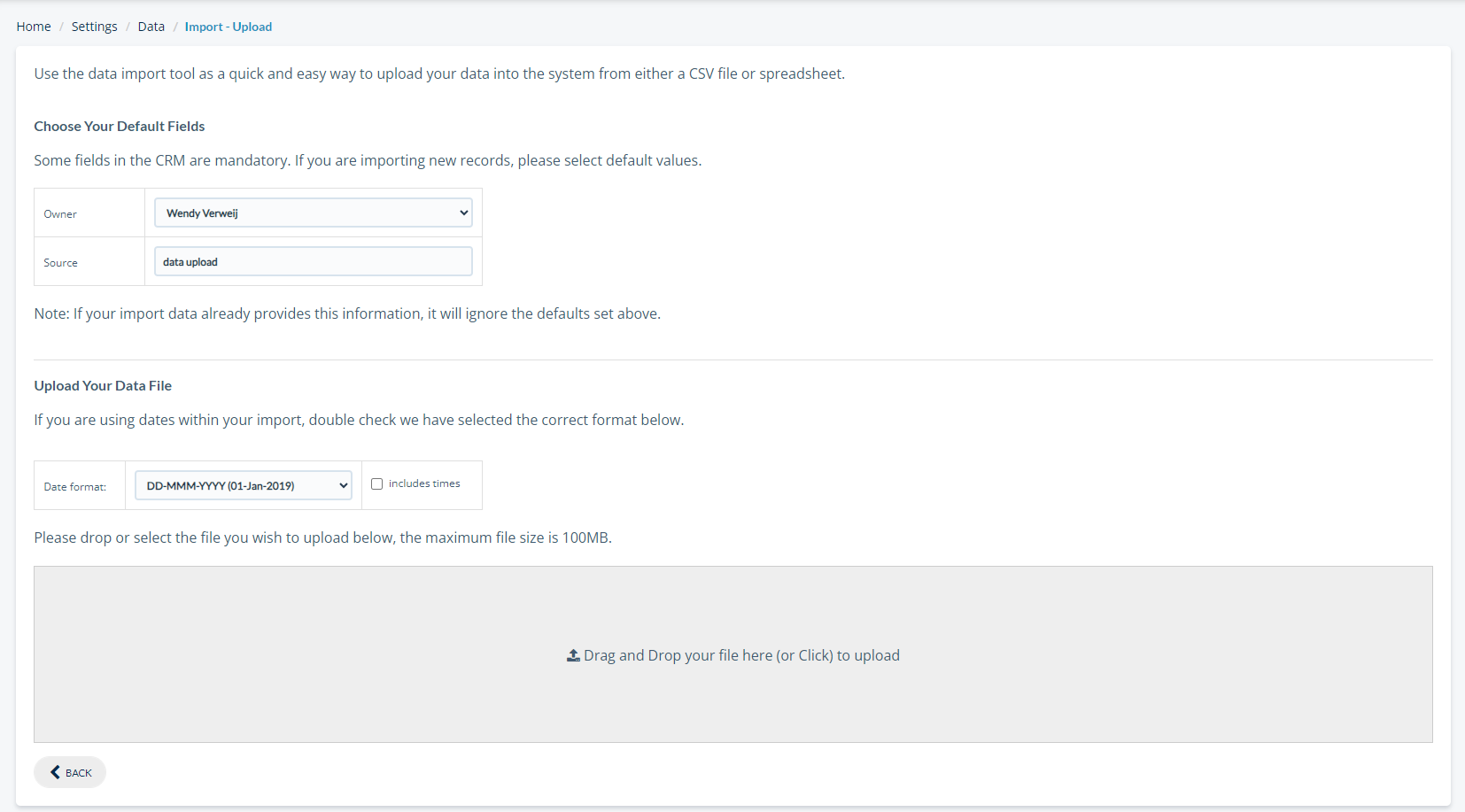
Task: Click the BACK button
Action: coord(70,772)
